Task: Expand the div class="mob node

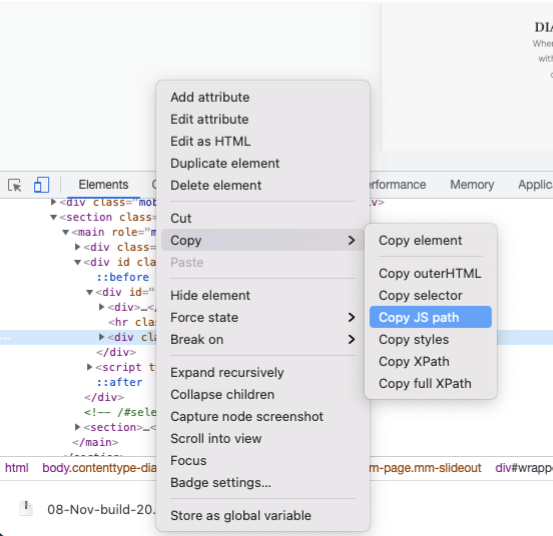Action: click(54, 202)
